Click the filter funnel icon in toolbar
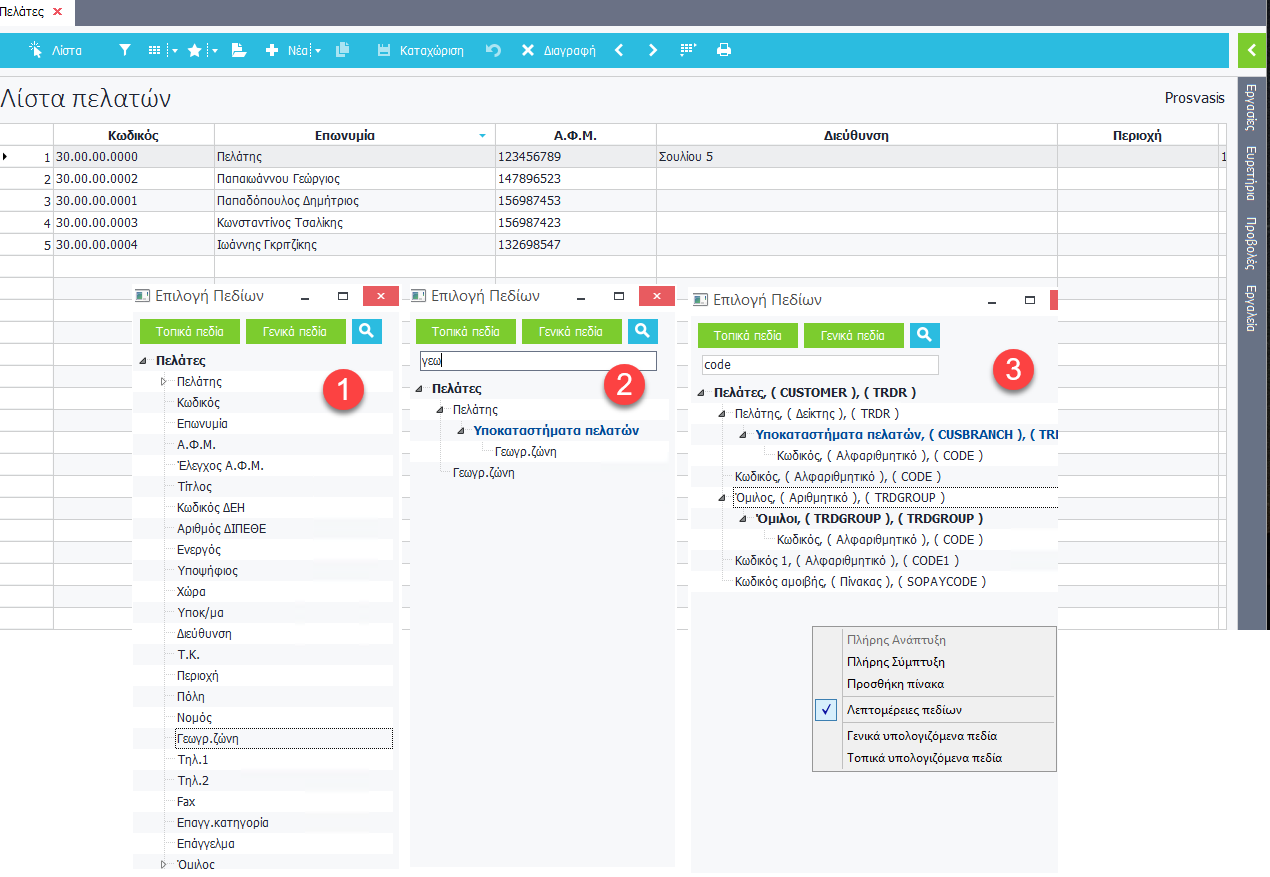The image size is (1270, 877). [x=125, y=50]
